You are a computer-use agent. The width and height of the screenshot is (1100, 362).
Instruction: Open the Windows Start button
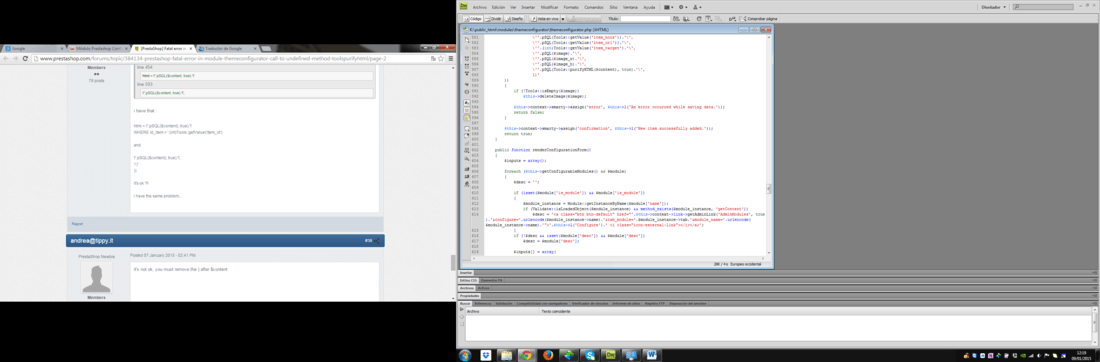465,356
